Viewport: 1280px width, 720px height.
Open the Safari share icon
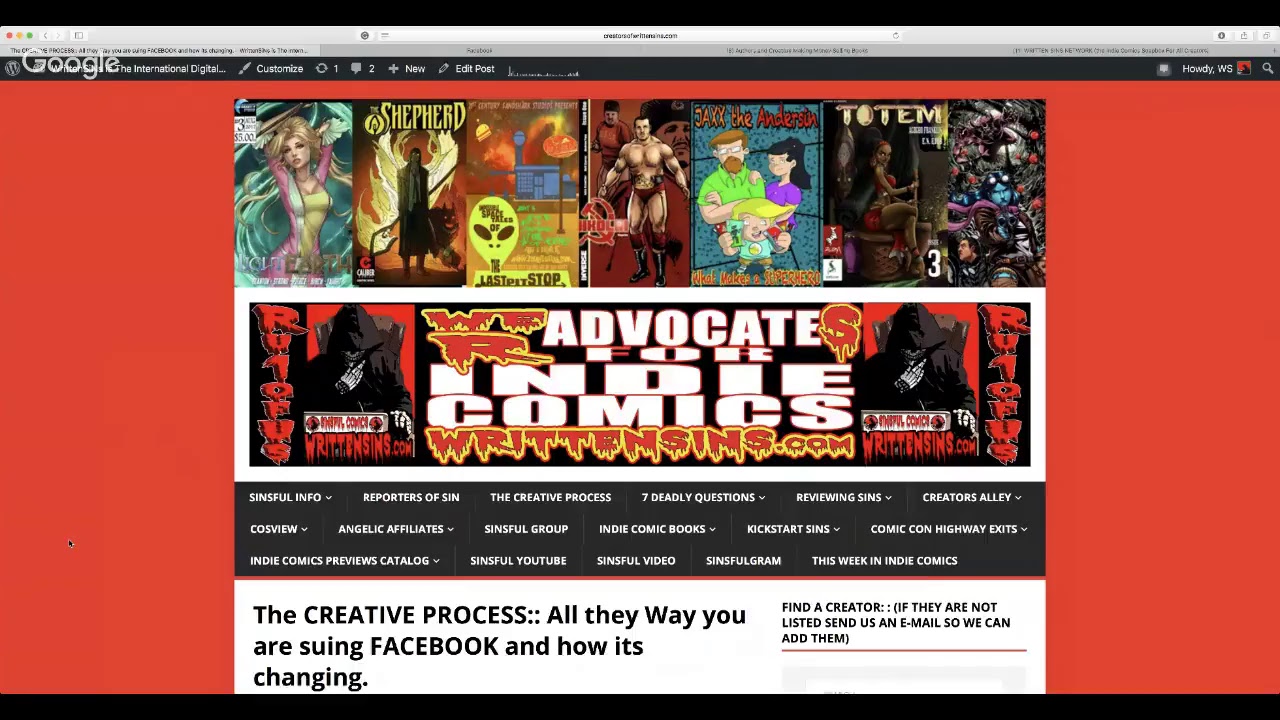click(1243, 35)
